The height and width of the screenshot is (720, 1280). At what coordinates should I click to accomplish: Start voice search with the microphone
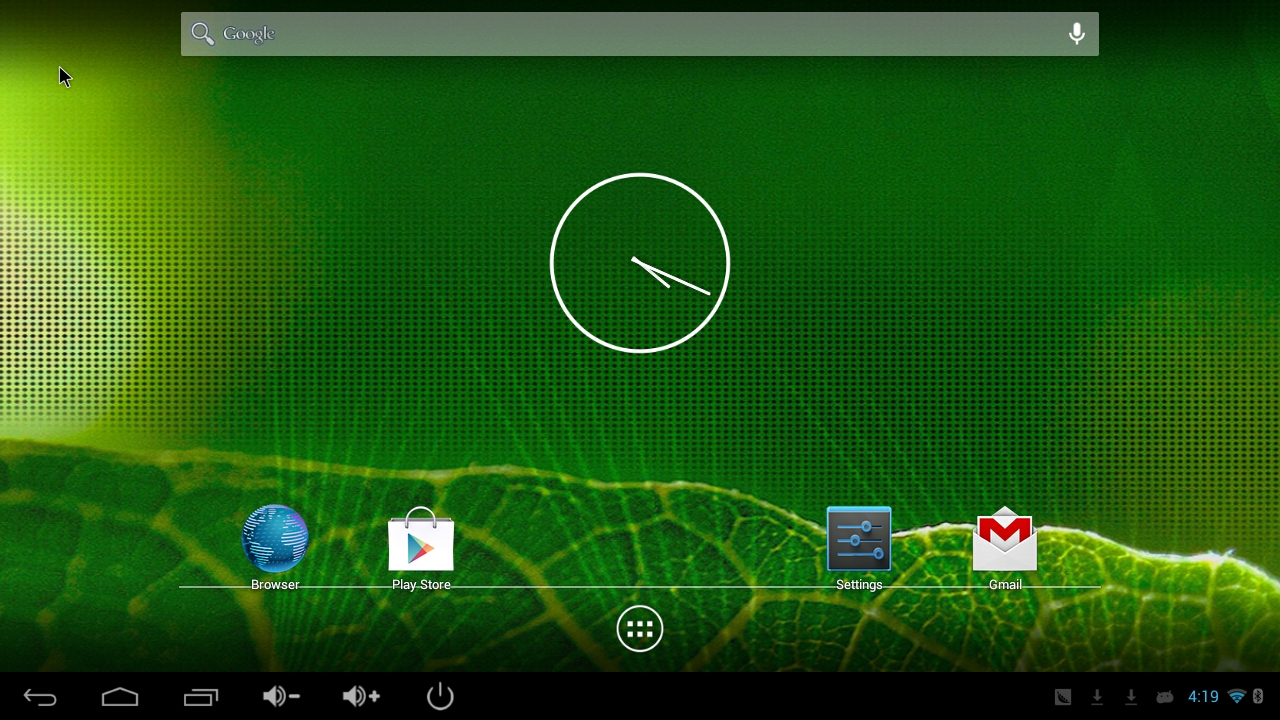click(1076, 34)
